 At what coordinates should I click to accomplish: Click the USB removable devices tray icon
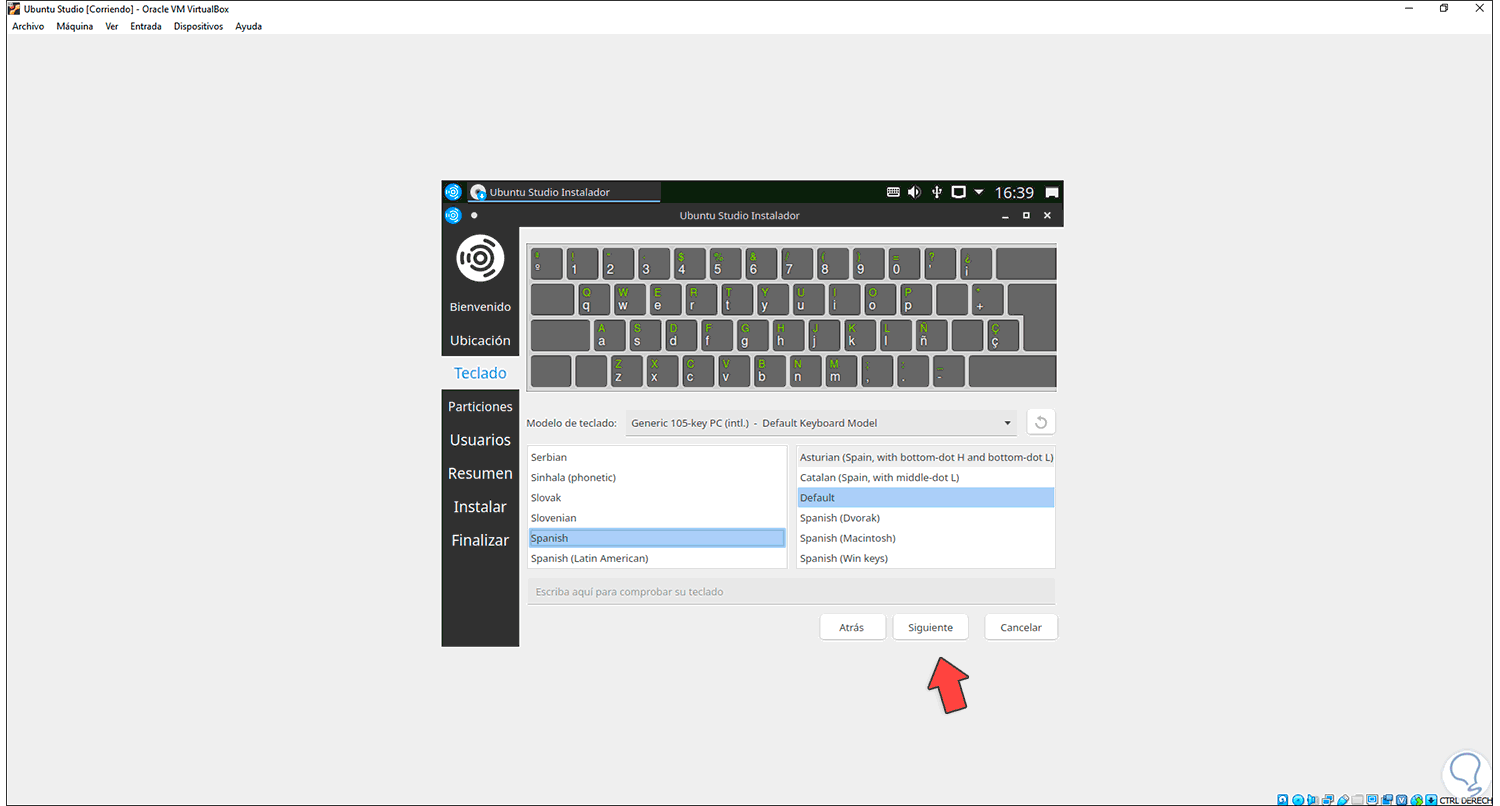coord(936,192)
